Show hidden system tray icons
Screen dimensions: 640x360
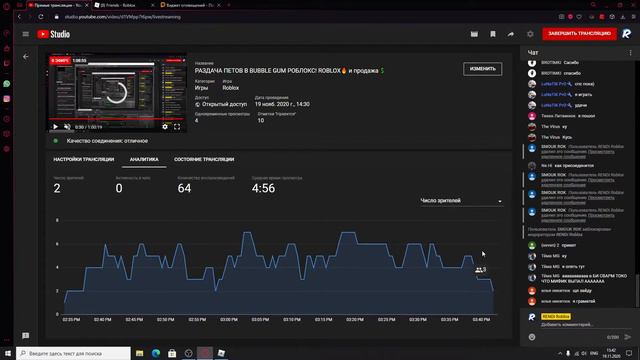[560, 353]
